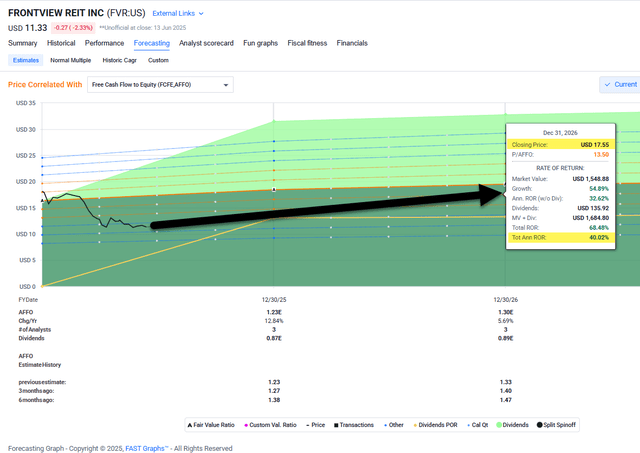Open the FAST Graphs copyright link
Image resolution: width=640 pixels, height=453 pixels.
(x=147, y=448)
